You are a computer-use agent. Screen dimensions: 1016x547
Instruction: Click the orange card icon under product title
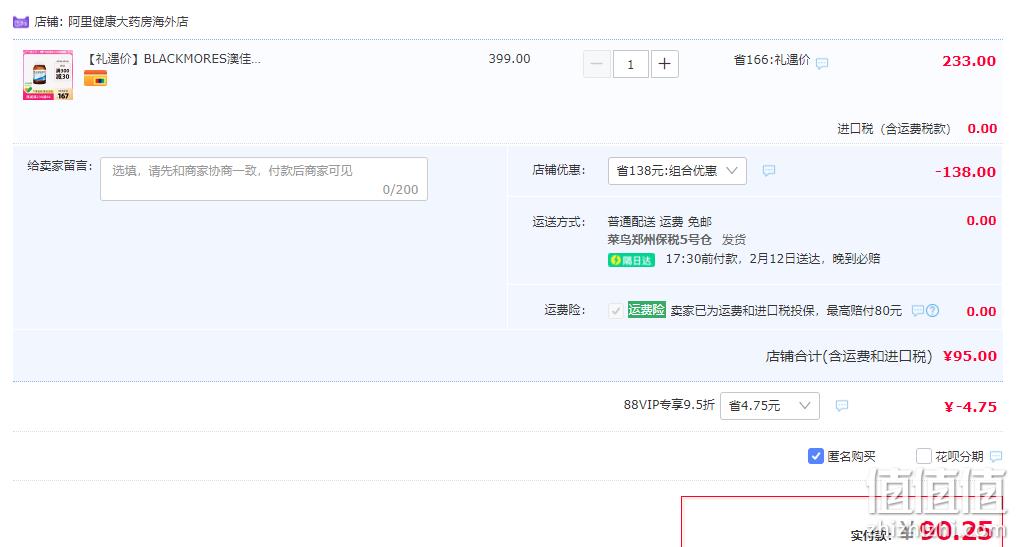point(95,79)
